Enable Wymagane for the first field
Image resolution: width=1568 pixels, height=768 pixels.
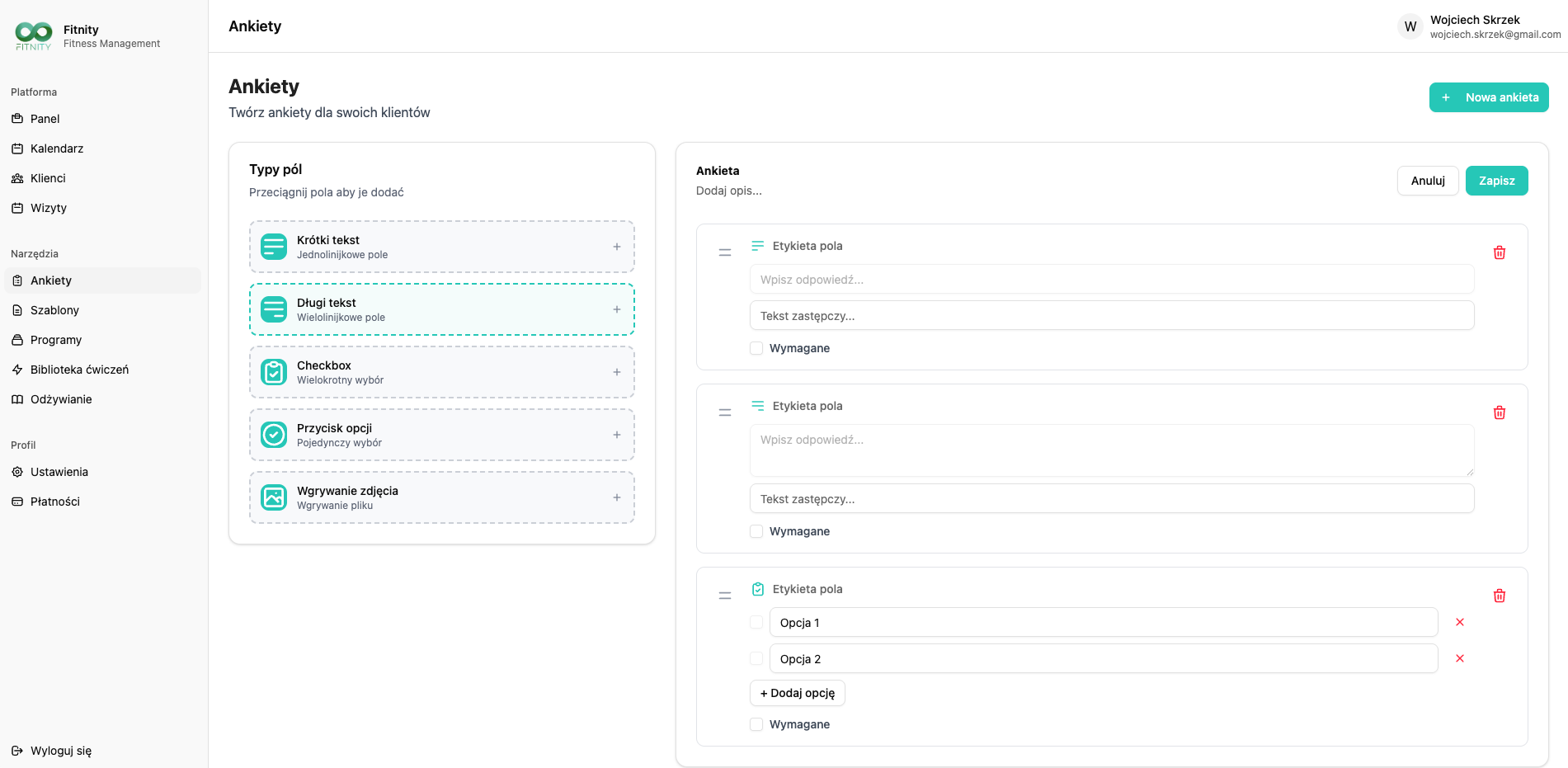[756, 348]
